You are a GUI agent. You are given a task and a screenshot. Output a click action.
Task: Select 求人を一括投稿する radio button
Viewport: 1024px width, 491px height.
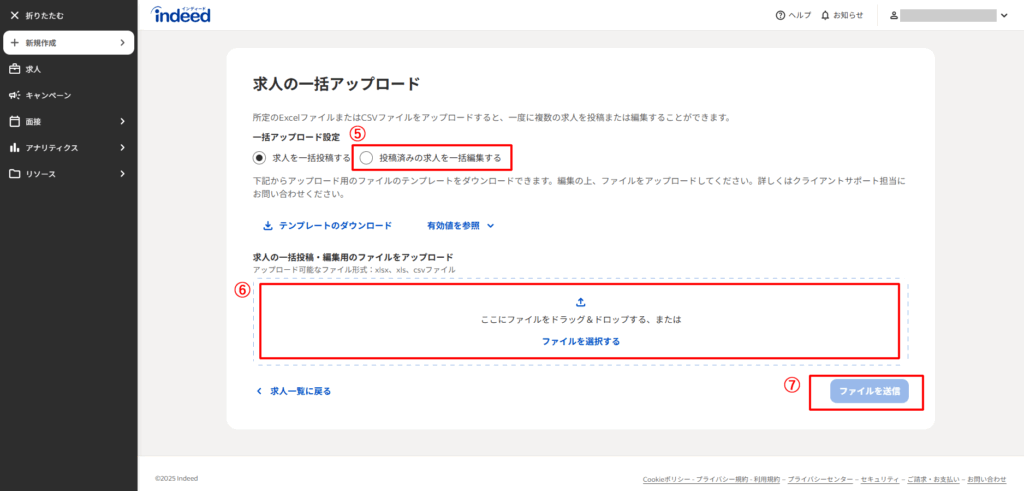coord(260,158)
